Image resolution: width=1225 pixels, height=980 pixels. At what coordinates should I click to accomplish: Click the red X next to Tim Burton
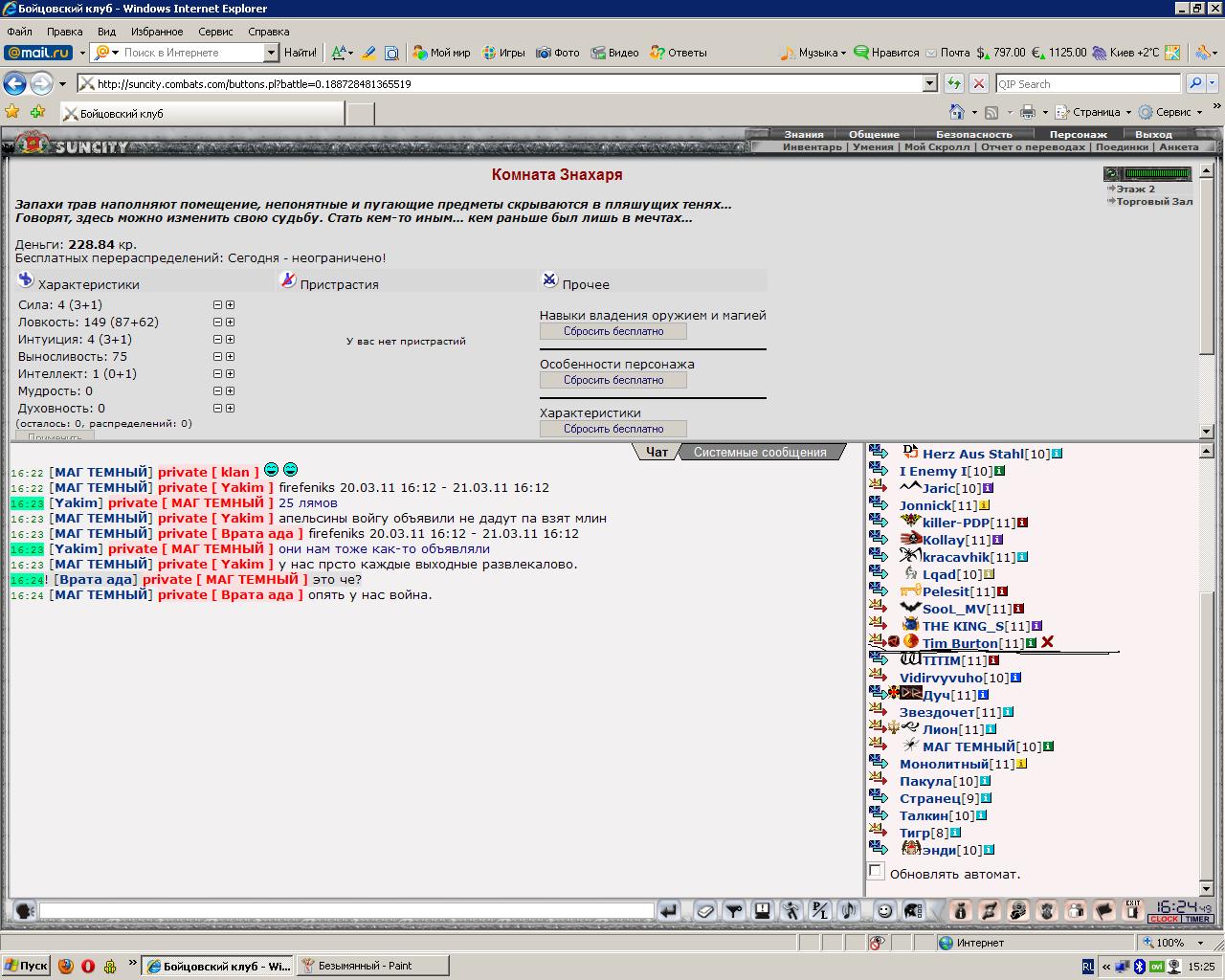1047,642
